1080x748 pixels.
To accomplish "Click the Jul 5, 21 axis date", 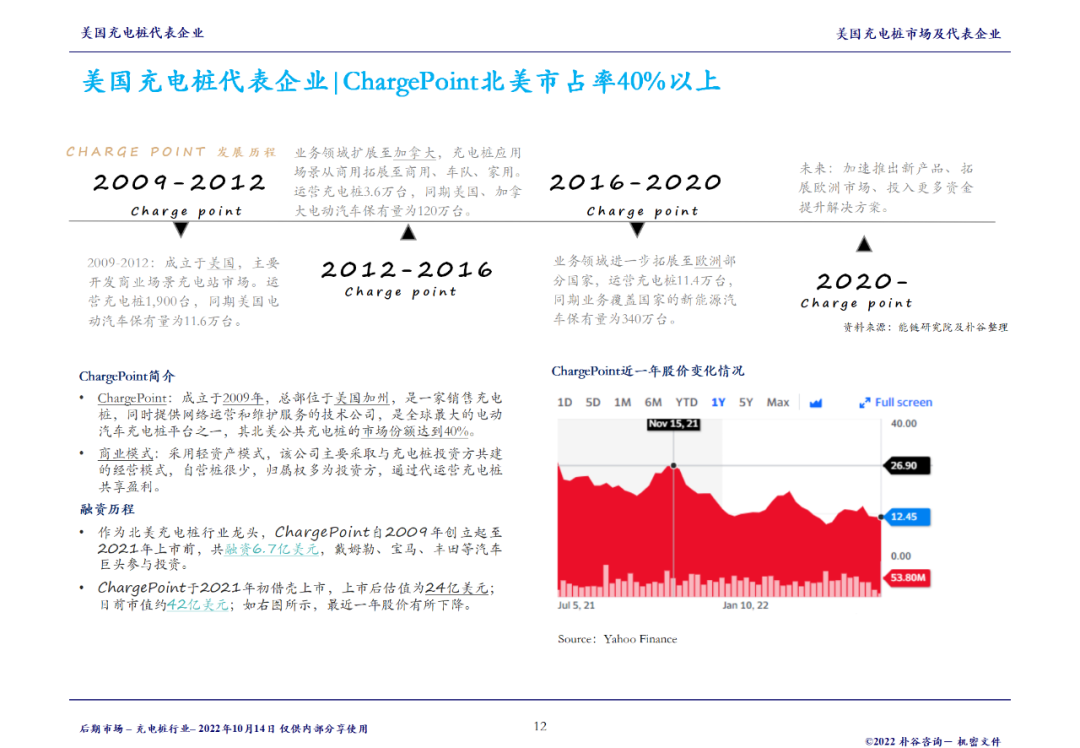I will (x=576, y=605).
